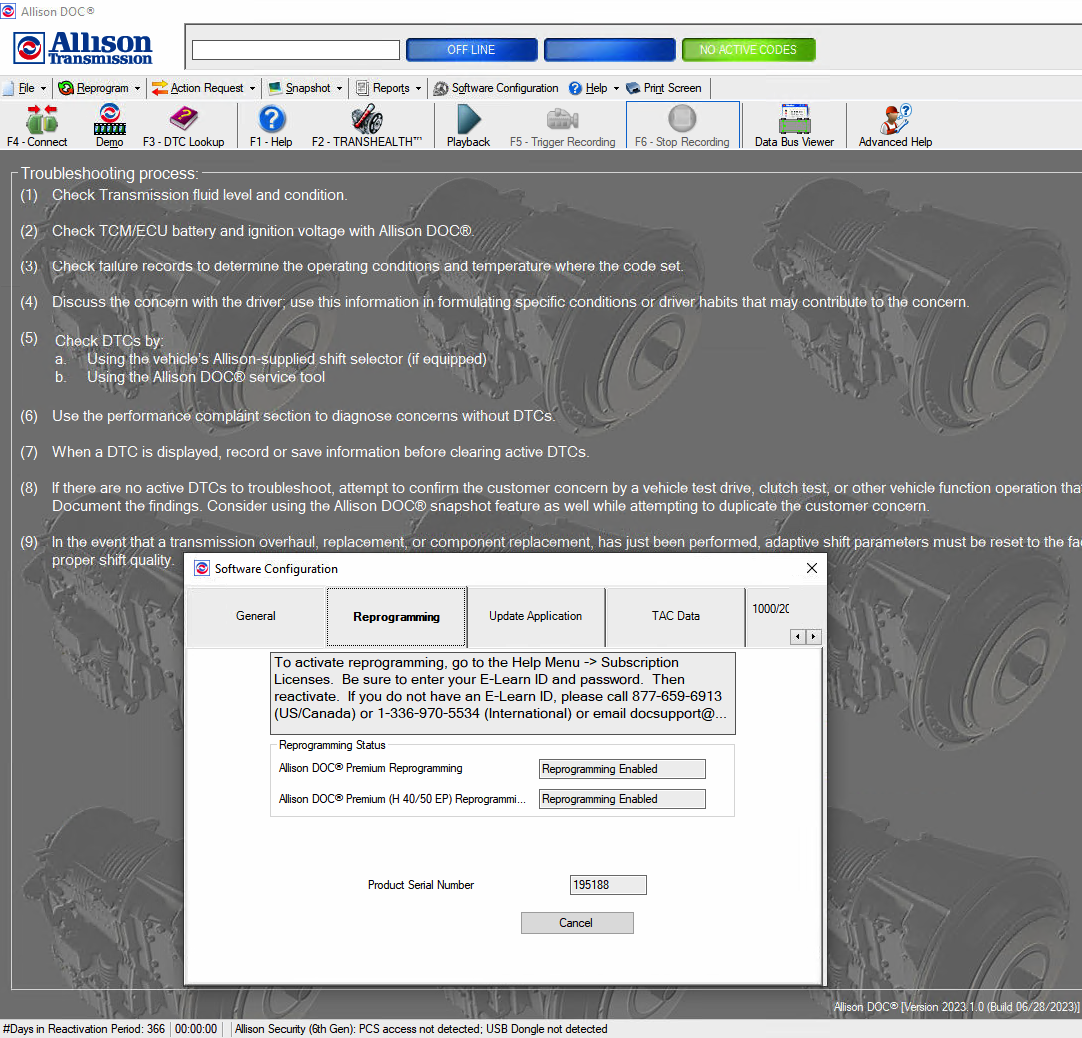The width and height of the screenshot is (1082, 1038).
Task: Click Days in Reactivation Period status
Action: coord(84,1029)
